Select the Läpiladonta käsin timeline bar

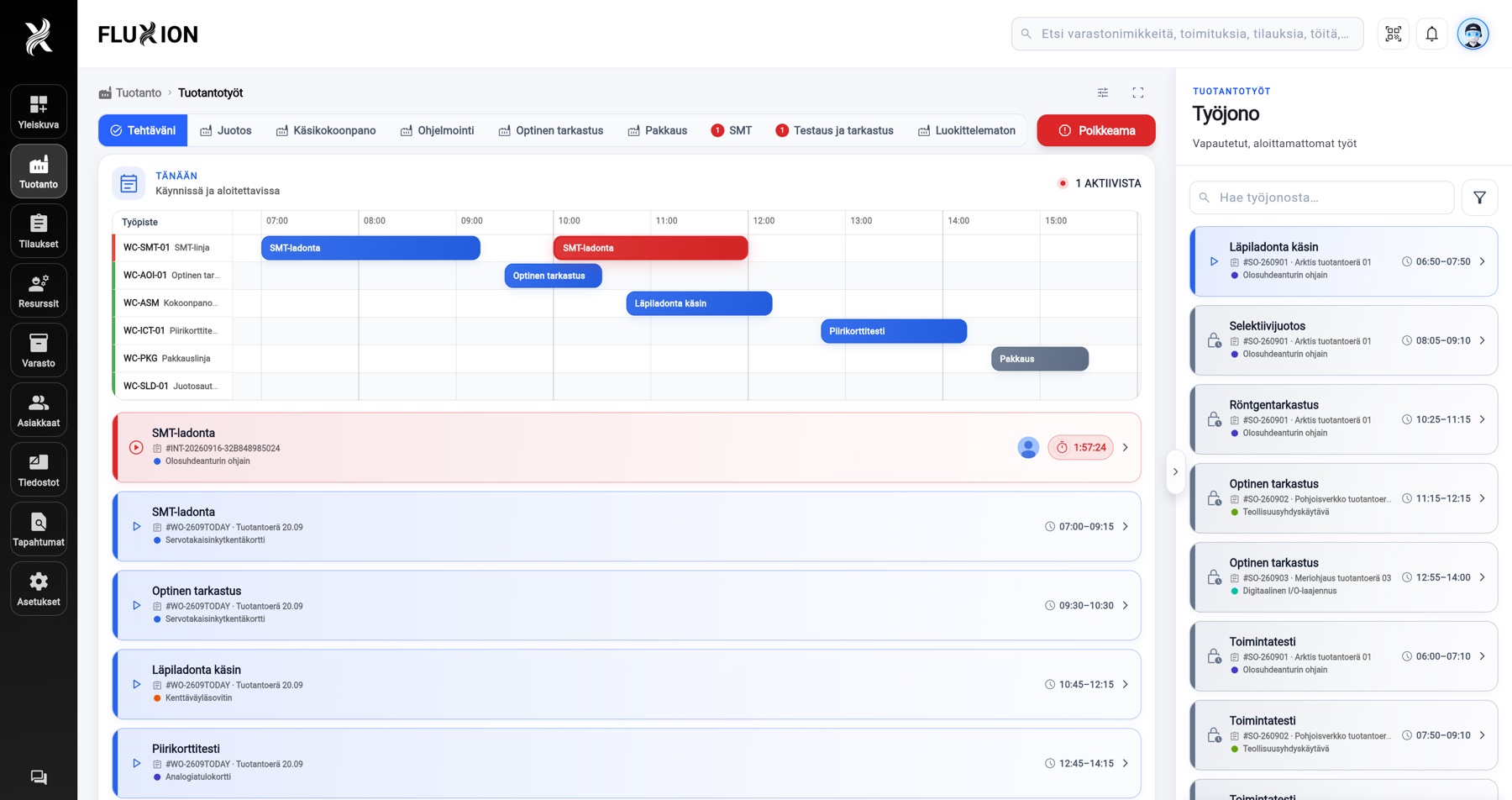click(699, 303)
